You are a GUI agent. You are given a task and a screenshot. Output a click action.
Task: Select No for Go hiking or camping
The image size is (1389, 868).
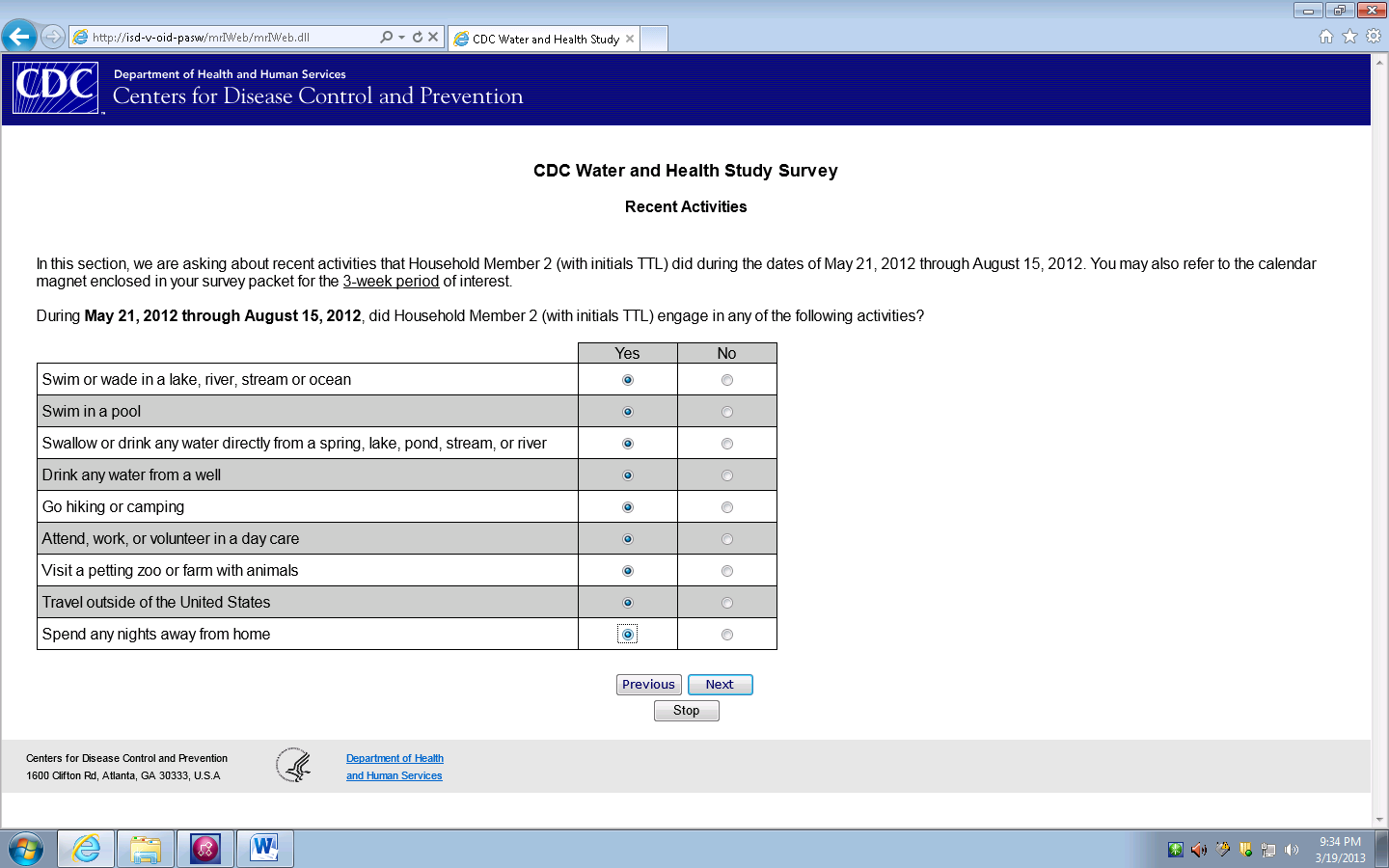coord(727,507)
